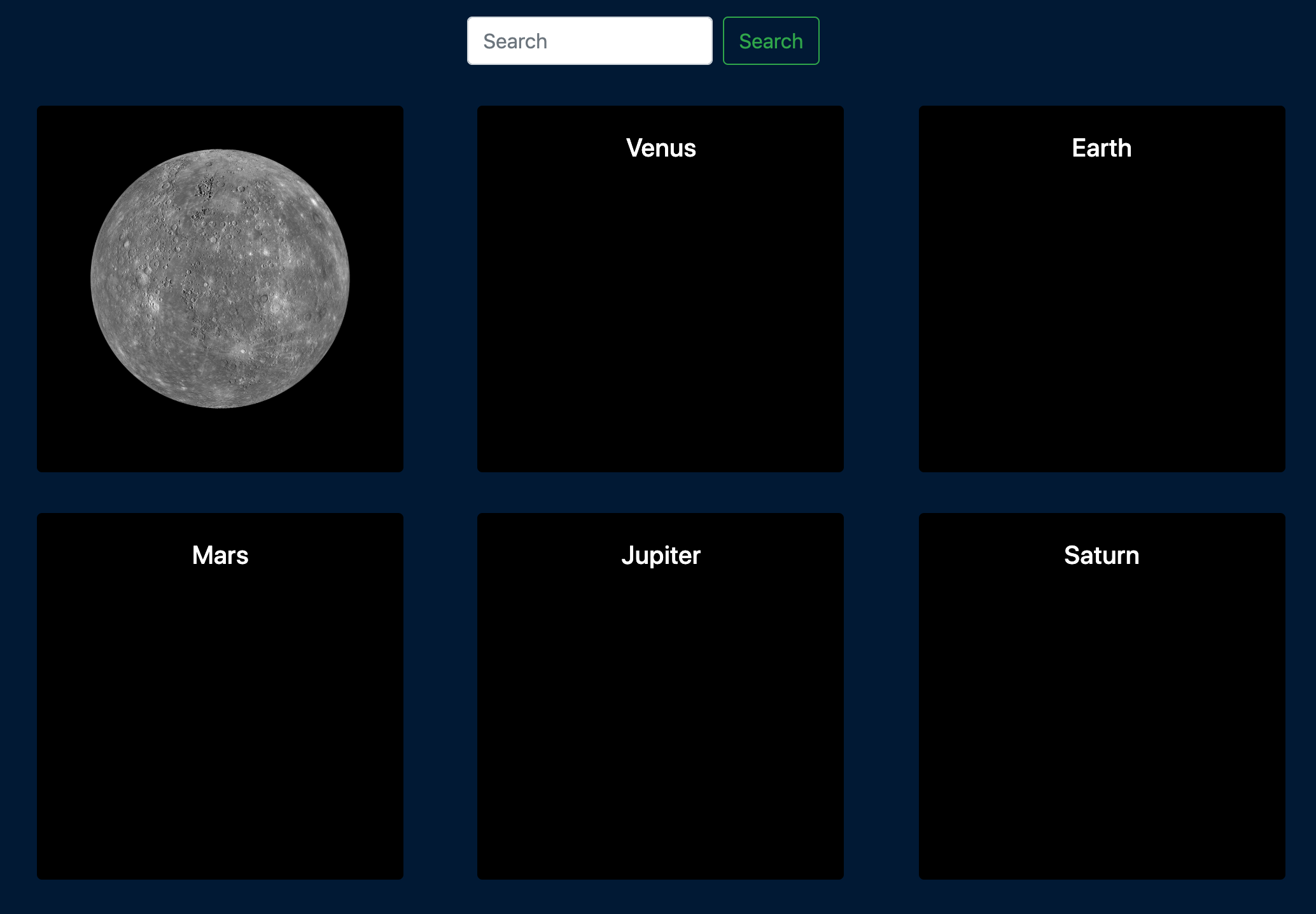
Task: Click the Search input field
Action: pos(589,41)
